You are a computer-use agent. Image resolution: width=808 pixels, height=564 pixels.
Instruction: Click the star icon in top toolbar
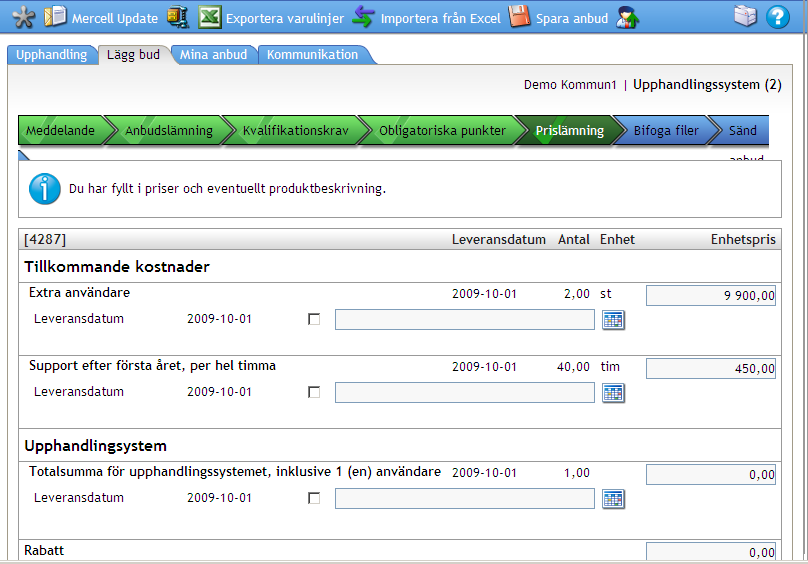pos(24,18)
